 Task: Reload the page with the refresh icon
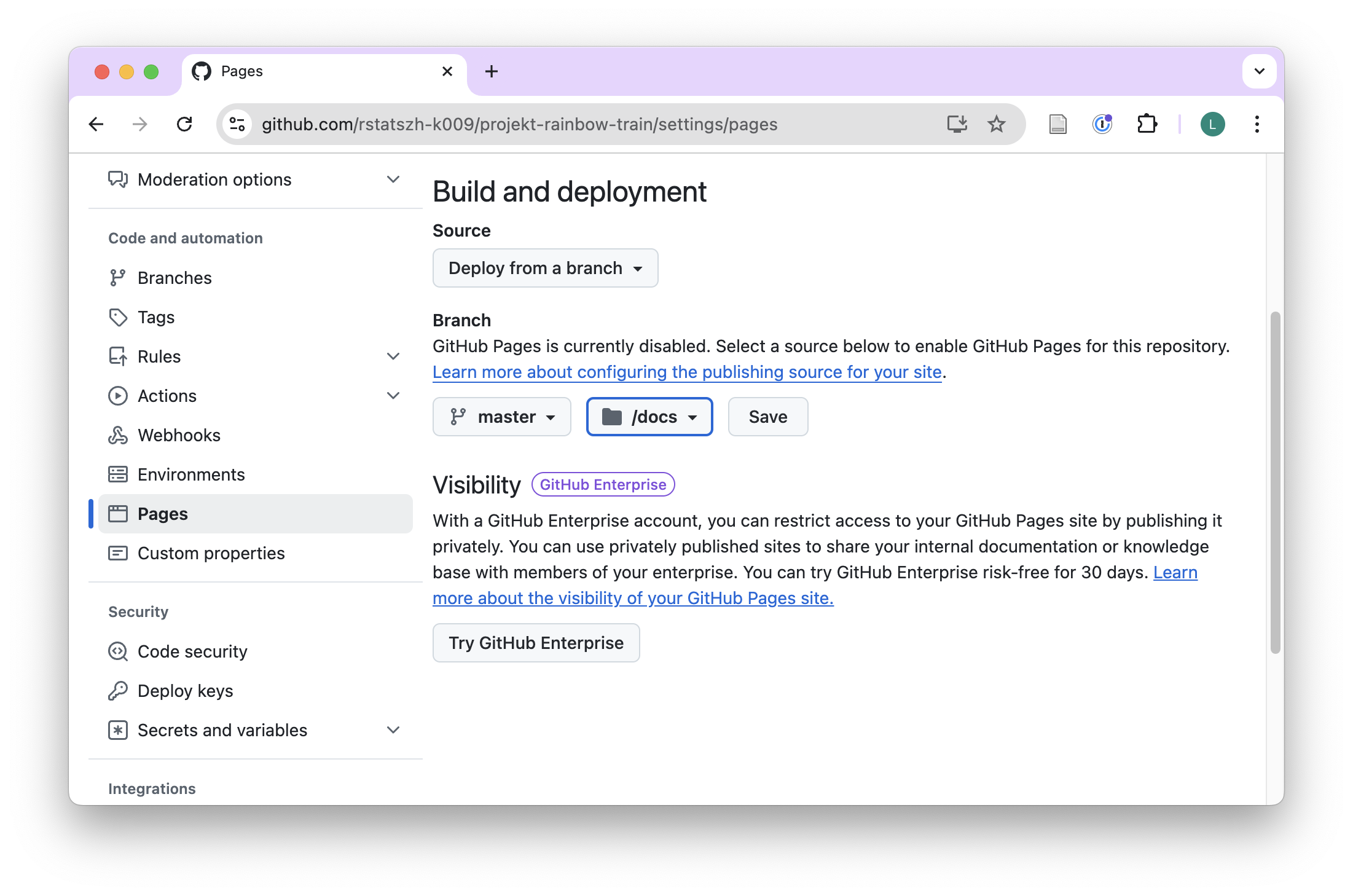(x=184, y=124)
